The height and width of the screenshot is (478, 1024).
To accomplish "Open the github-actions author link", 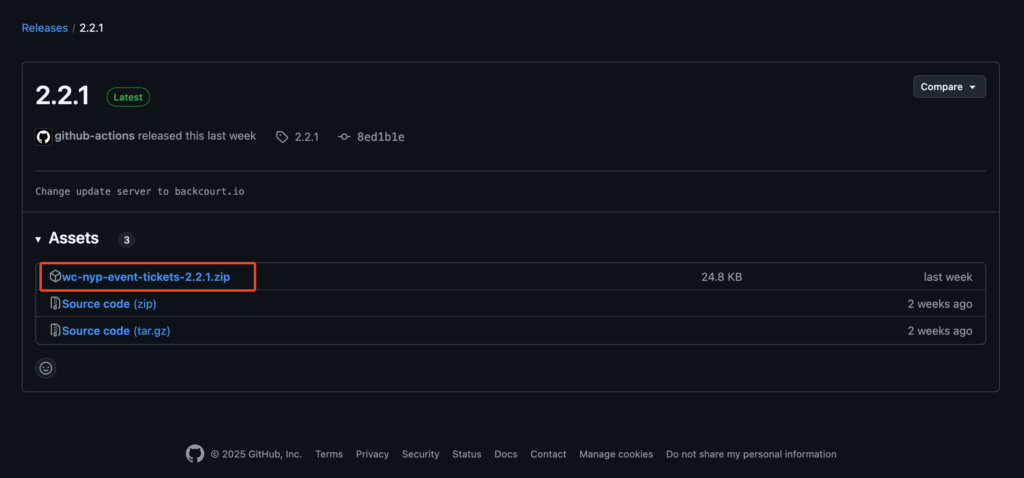I will (x=95, y=136).
